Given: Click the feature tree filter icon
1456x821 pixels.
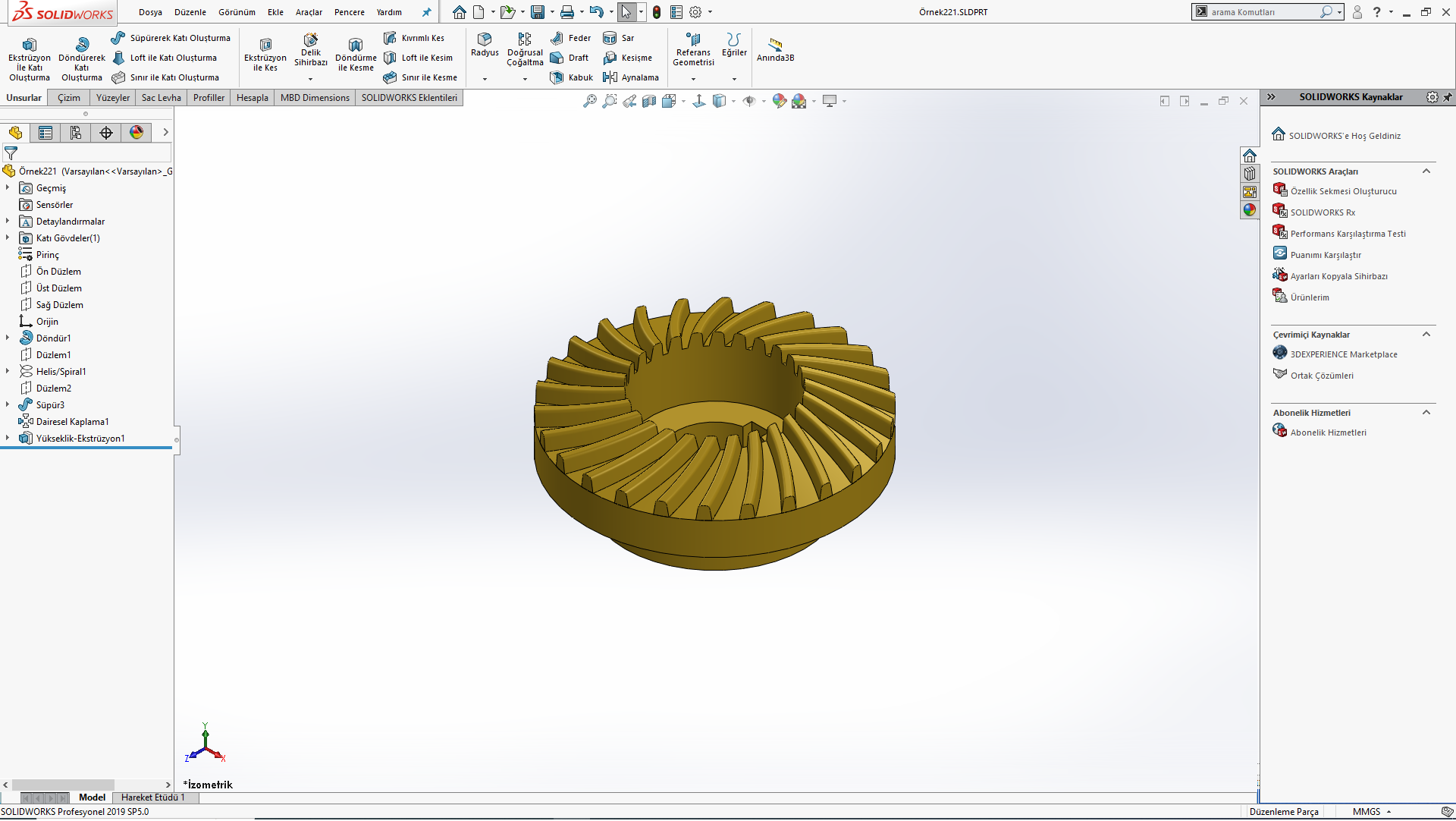Looking at the screenshot, I should 11,153.
